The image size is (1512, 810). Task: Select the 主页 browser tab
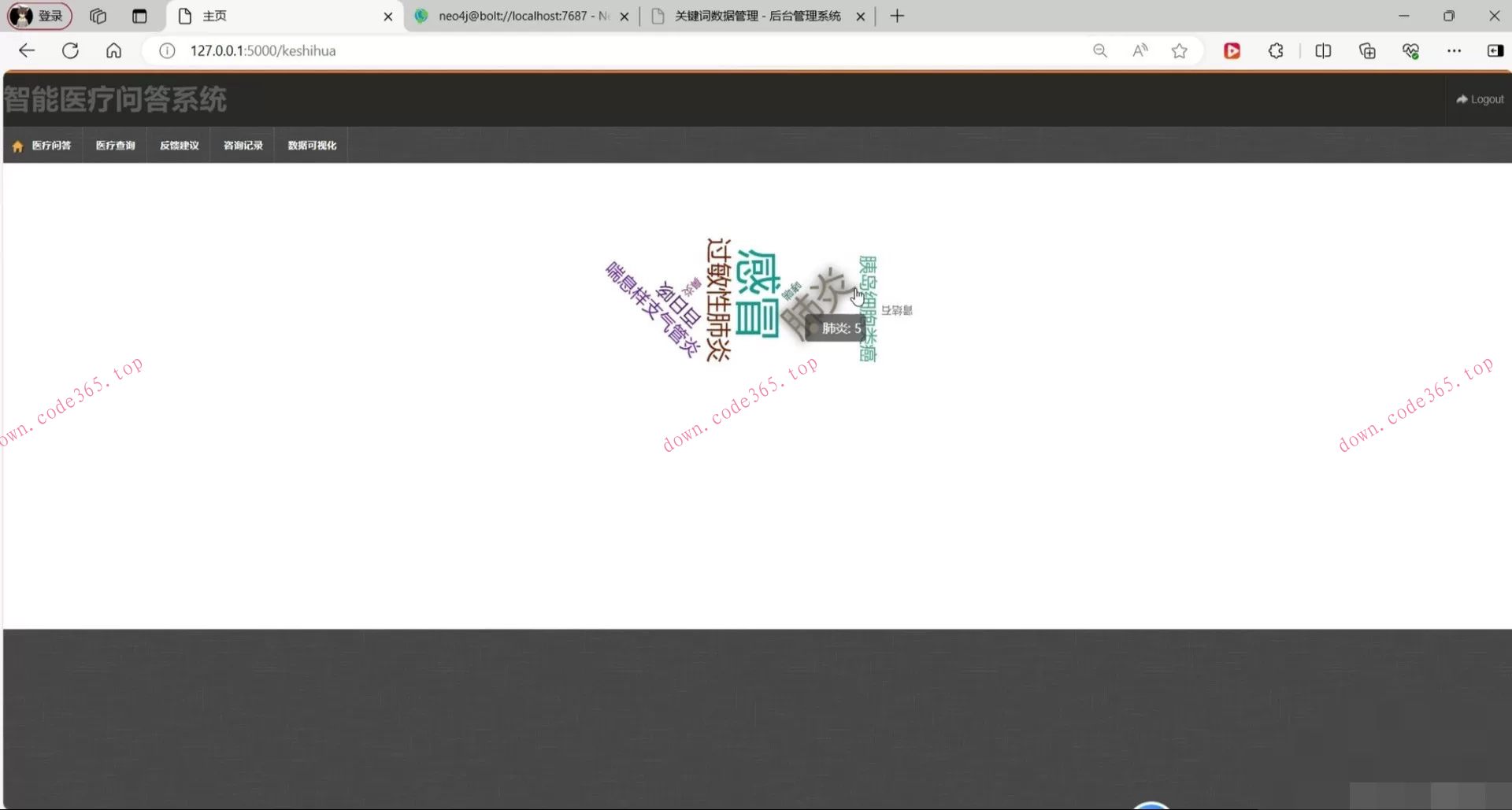[x=283, y=16]
